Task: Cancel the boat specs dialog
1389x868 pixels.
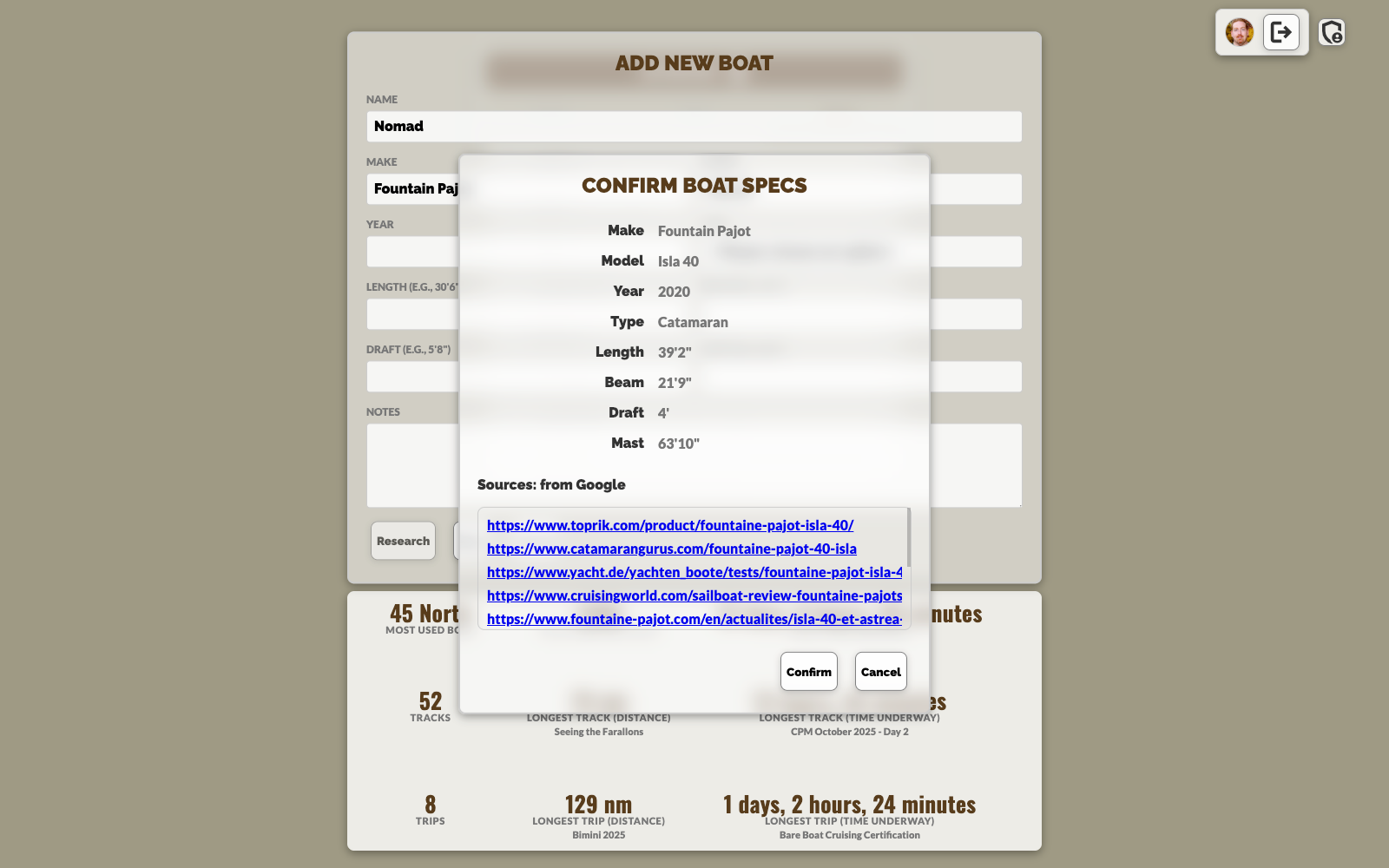Action: coord(881,672)
